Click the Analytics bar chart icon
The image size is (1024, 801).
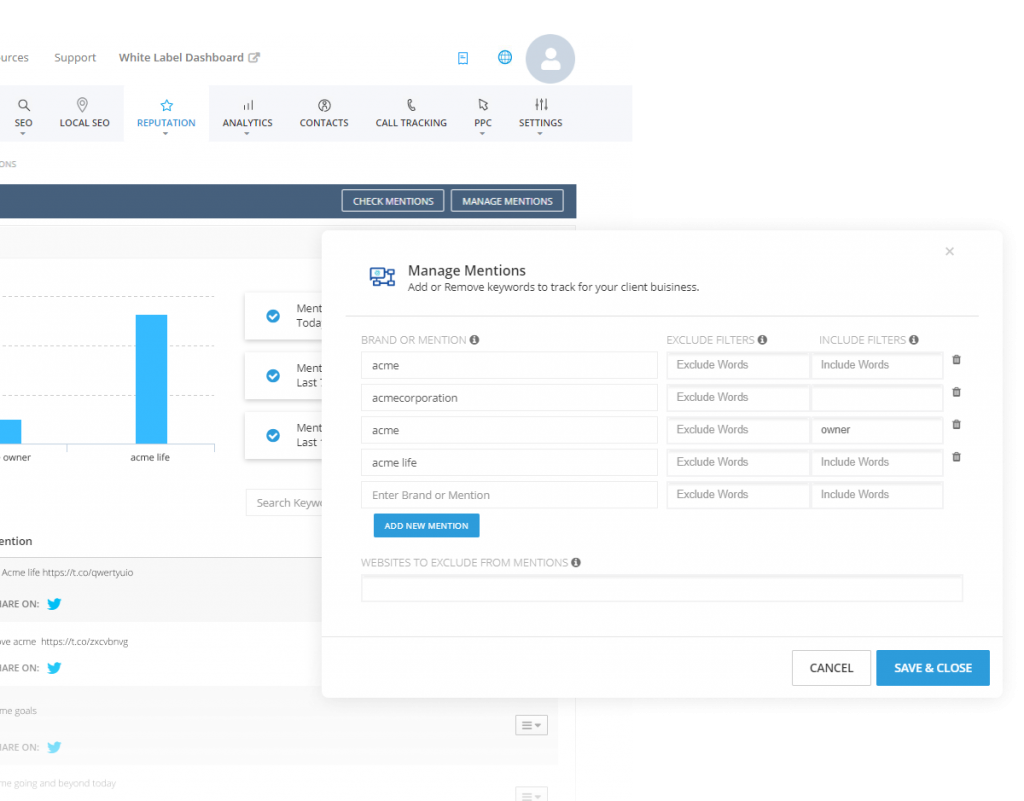248,105
